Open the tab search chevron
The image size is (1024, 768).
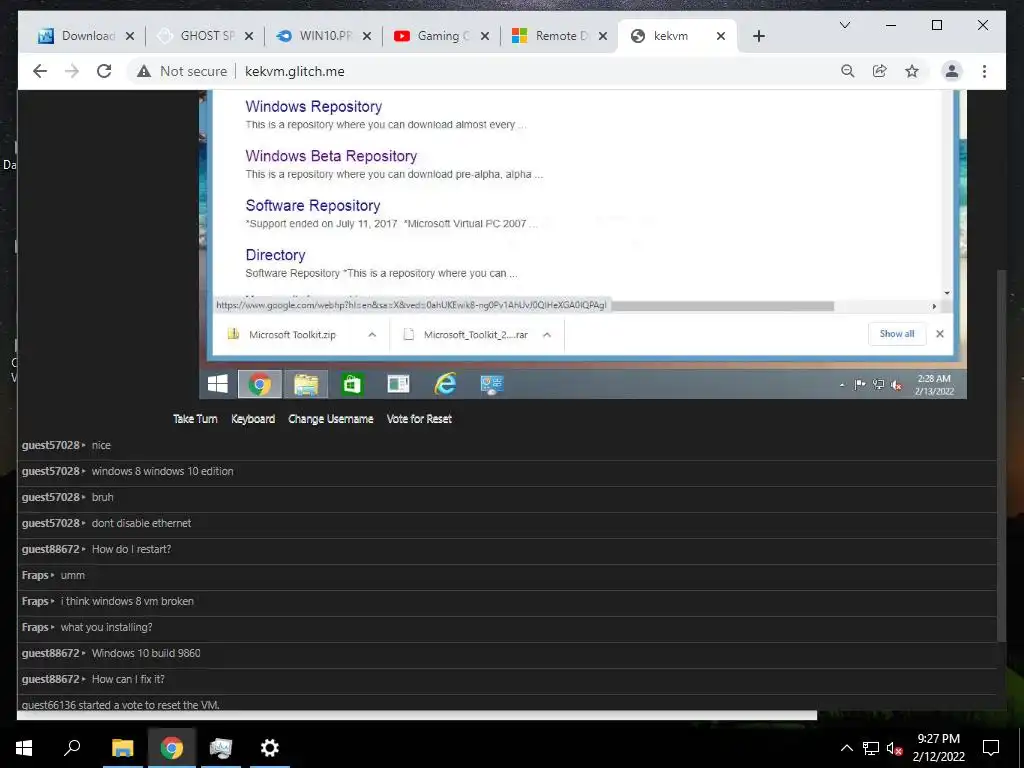coord(844,25)
